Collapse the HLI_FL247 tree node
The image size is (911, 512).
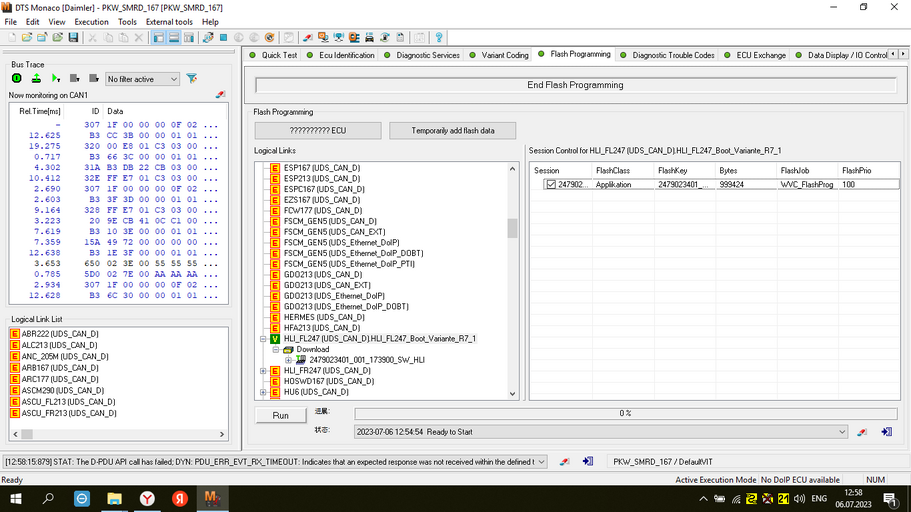coord(263,339)
